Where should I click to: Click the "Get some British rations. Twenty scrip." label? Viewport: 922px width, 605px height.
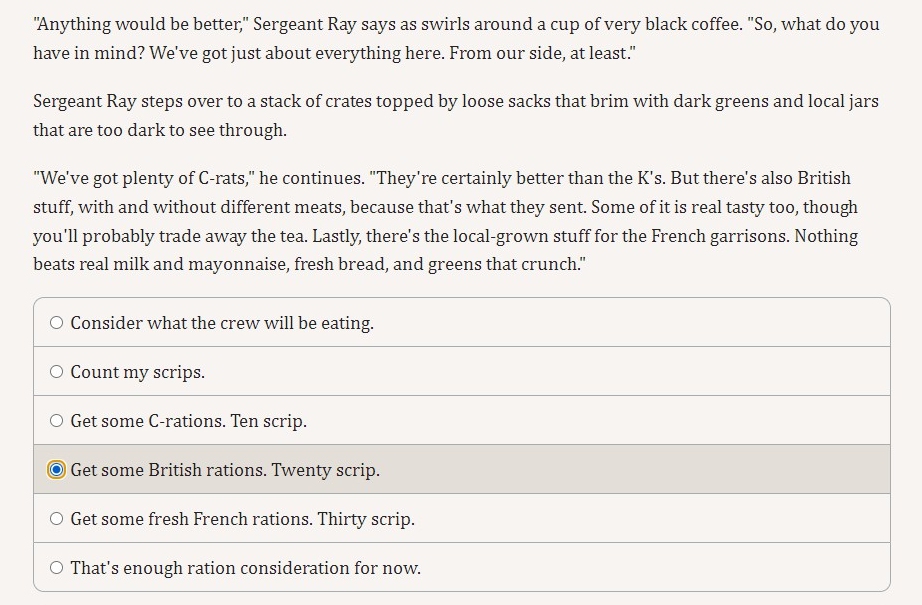coord(225,470)
